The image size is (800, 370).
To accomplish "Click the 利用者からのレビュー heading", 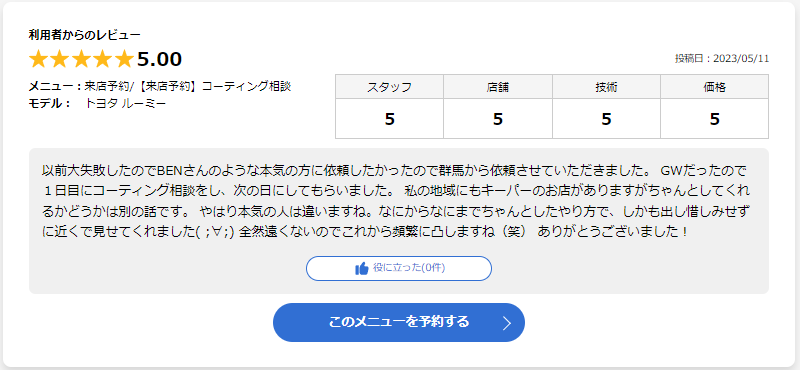I will tap(85, 35).
